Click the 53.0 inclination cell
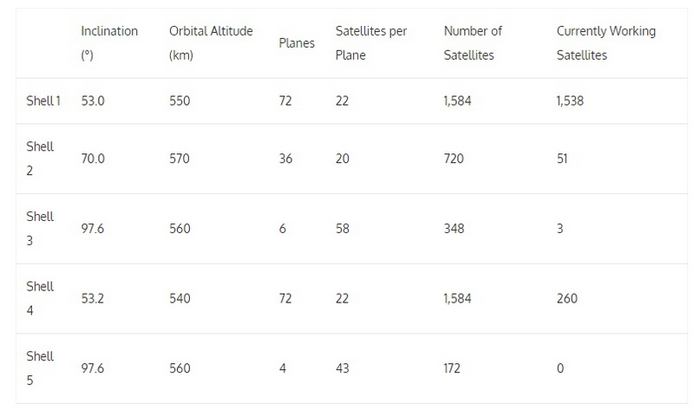This screenshot has height=416, width=700. [x=93, y=102]
